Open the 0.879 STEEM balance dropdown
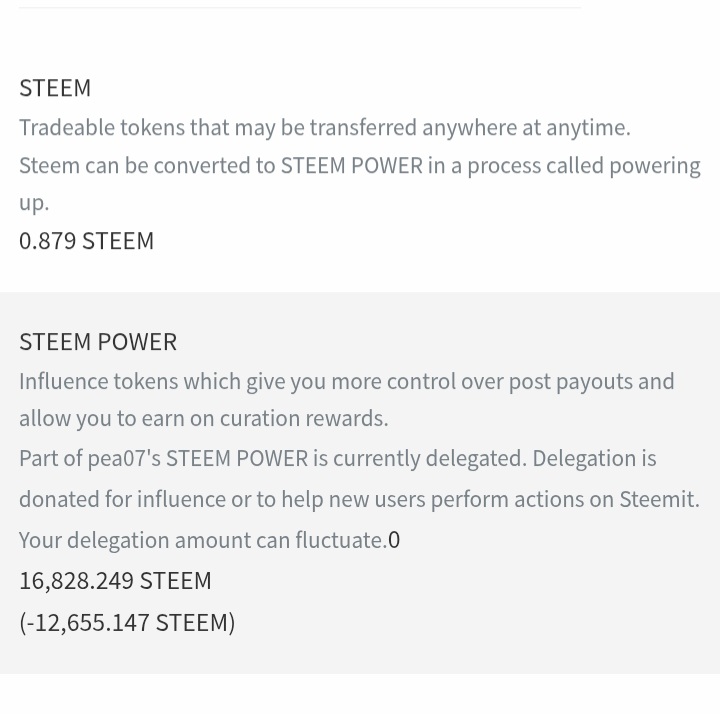Viewport: 720px width, 714px height. 86,241
